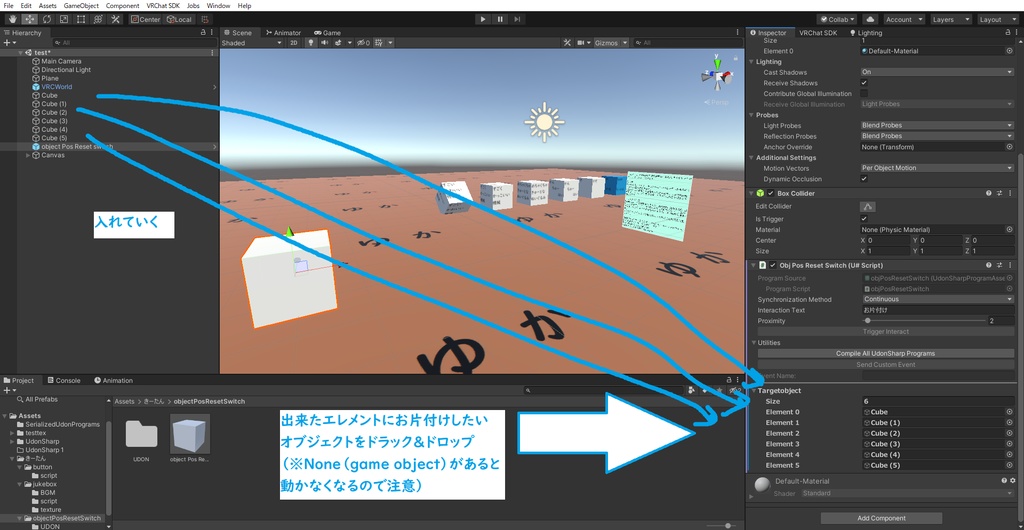Open the Layout dropdown
1024x530 pixels.
point(997,19)
